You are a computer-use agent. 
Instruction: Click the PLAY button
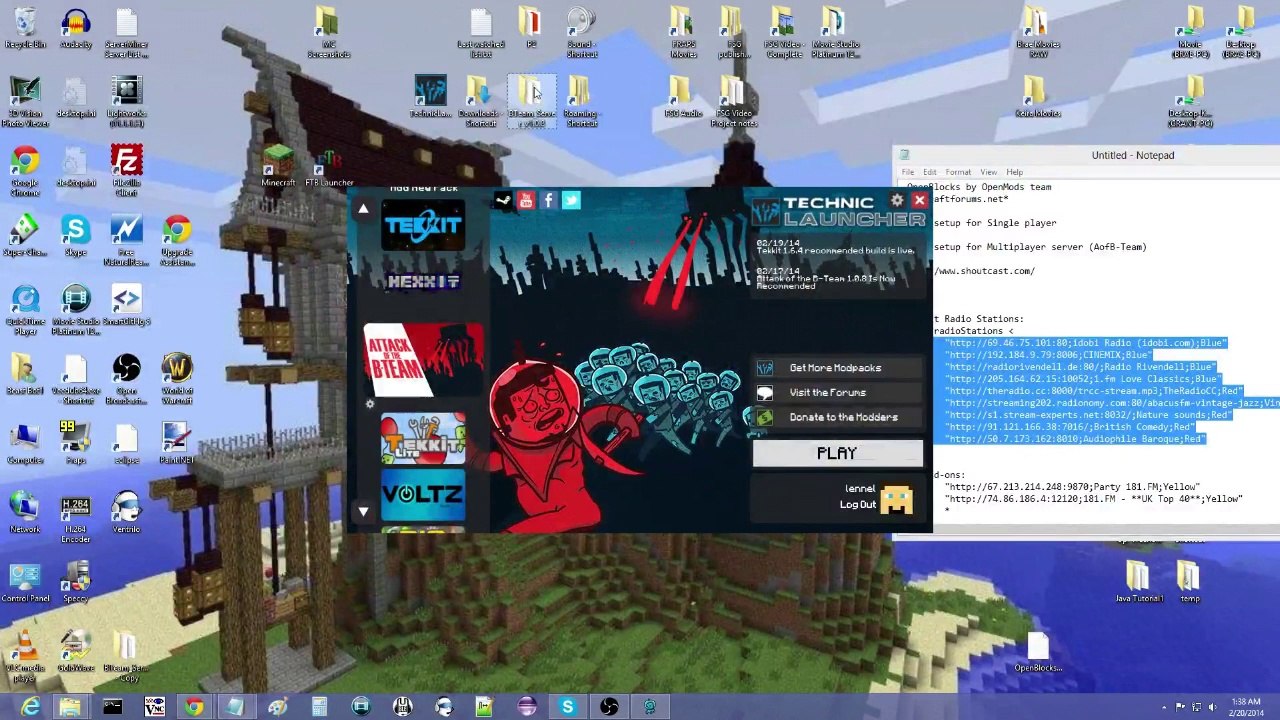pyautogui.click(x=837, y=454)
